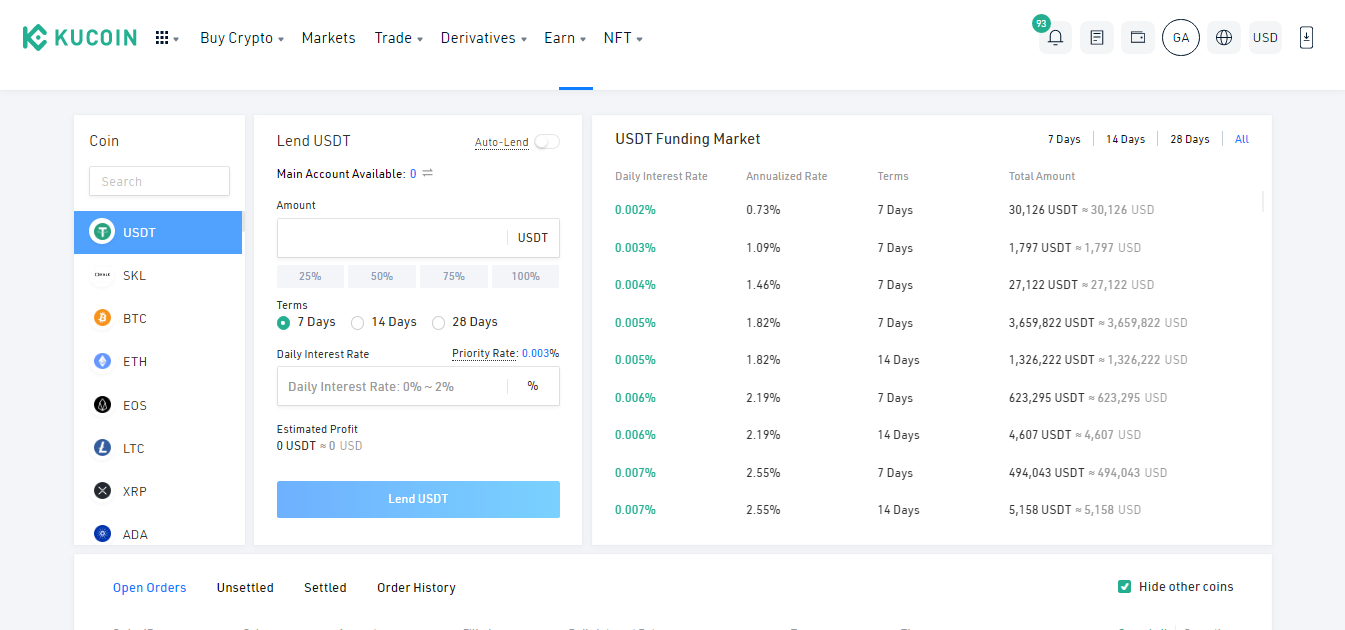This screenshot has height=630, width=1345.
Task: Set amount to 50%
Action: point(382,276)
